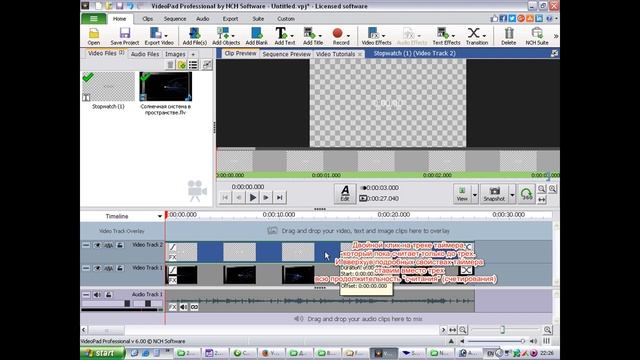Play the clip preview

(253, 198)
